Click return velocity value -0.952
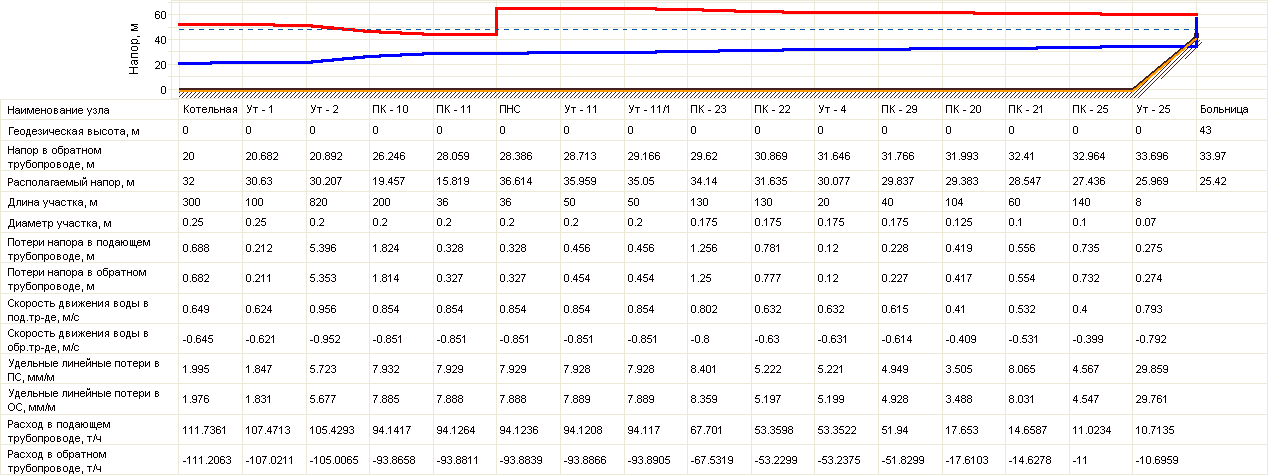The image size is (1268, 475). coord(326,339)
